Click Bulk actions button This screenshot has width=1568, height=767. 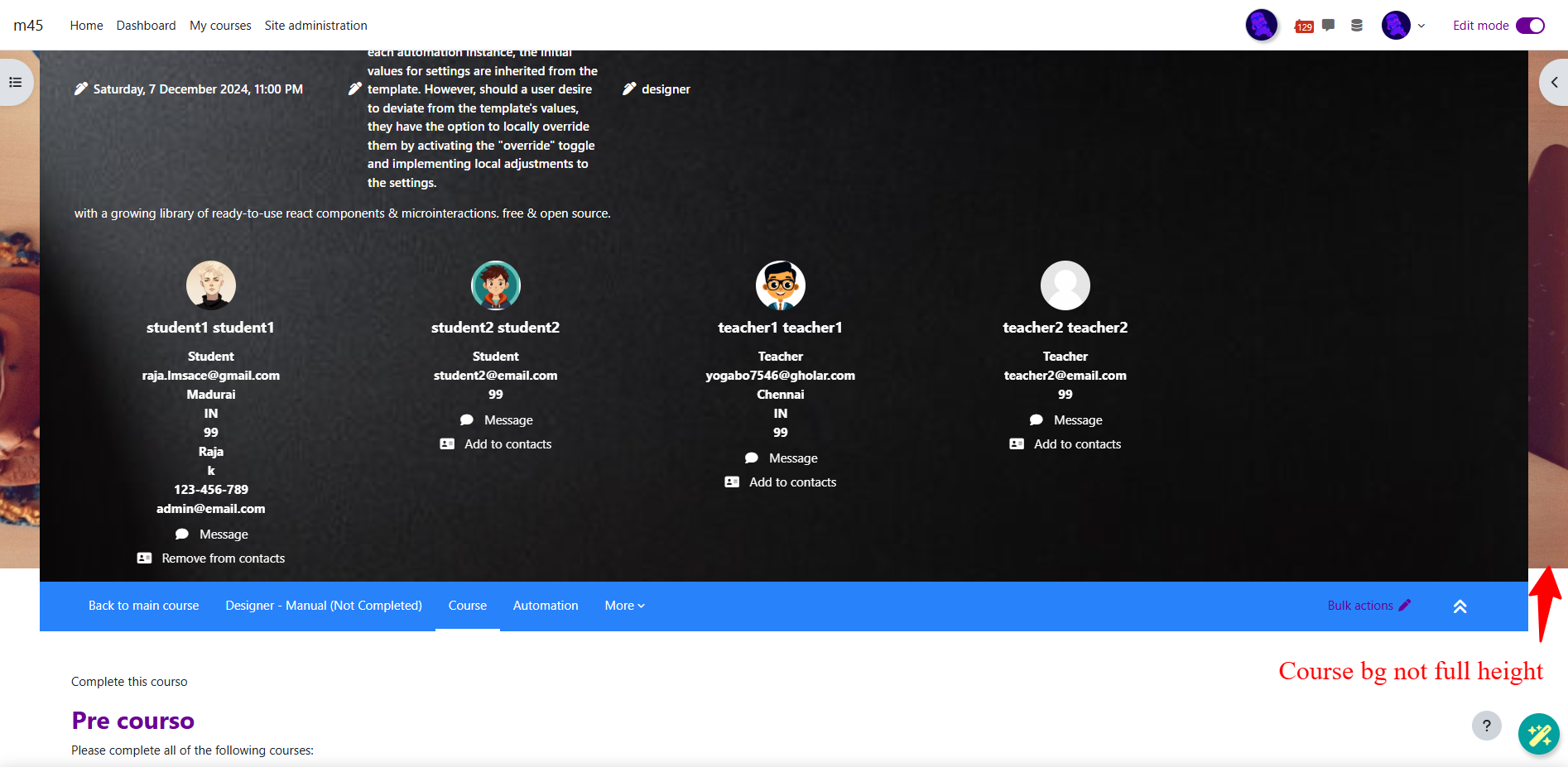click(x=1368, y=606)
